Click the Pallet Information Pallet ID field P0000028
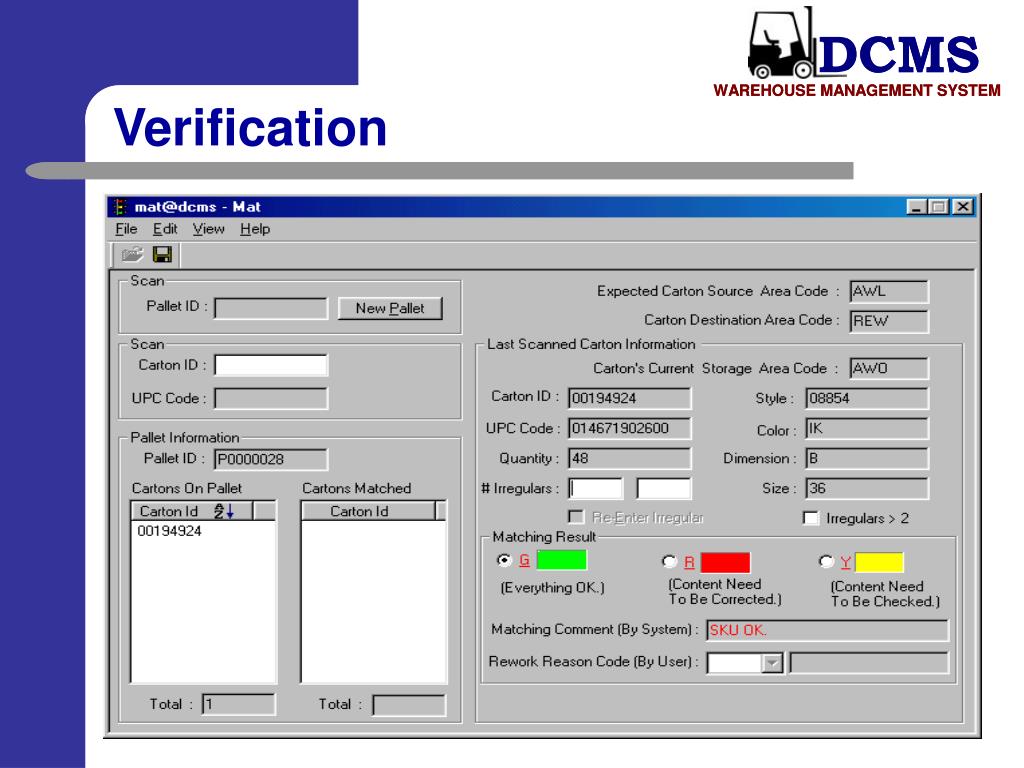This screenshot has width=1024, height=768. point(270,459)
